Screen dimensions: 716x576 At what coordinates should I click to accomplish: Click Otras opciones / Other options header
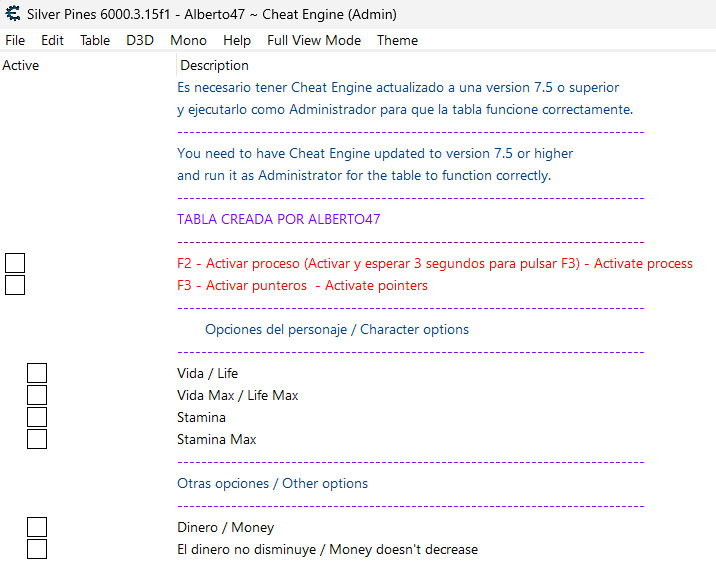pos(272,483)
